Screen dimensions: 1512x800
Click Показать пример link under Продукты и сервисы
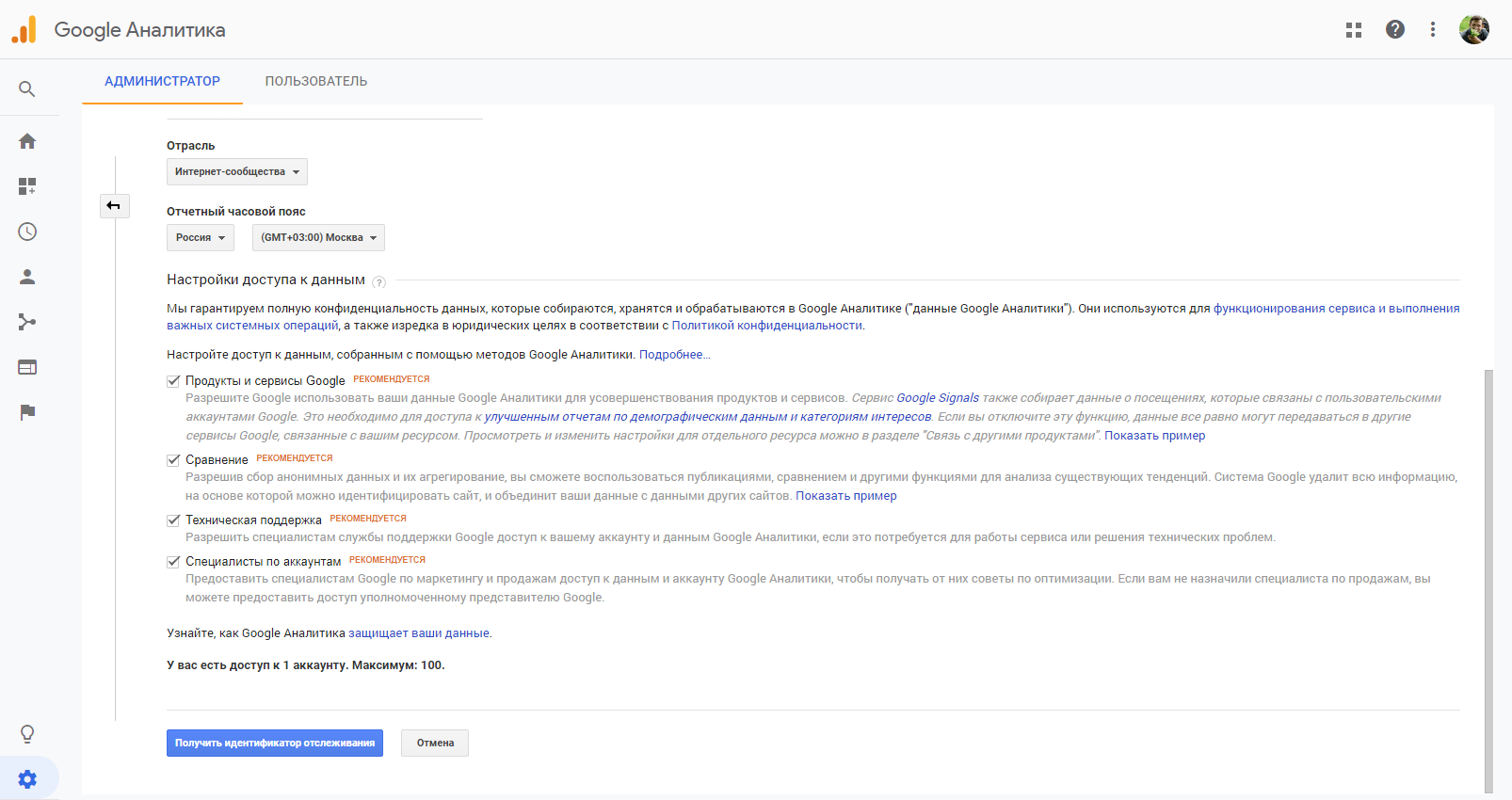coord(1154,436)
